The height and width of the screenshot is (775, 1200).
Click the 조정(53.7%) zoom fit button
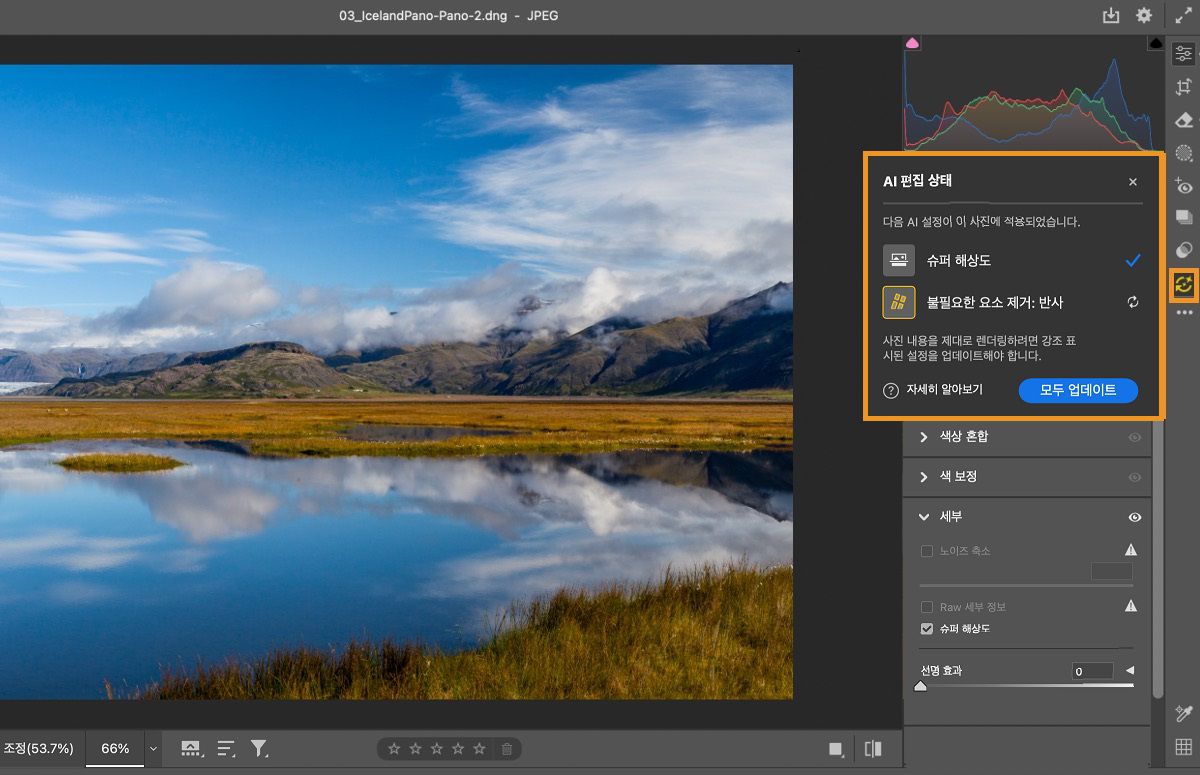[x=38, y=748]
